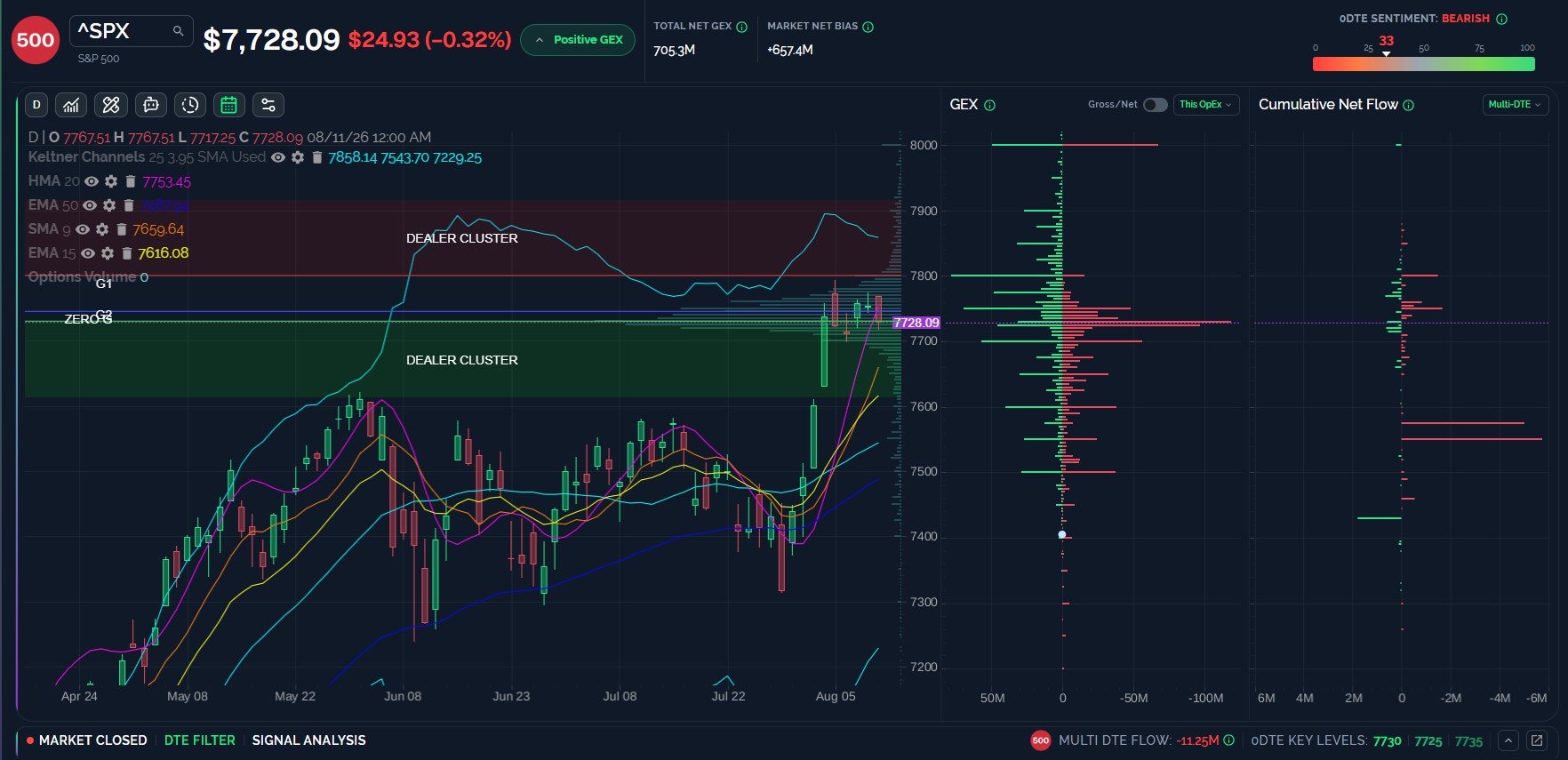This screenshot has width=1568, height=760.
Task: Expand the Positive GEX indicator
Action: point(578,40)
